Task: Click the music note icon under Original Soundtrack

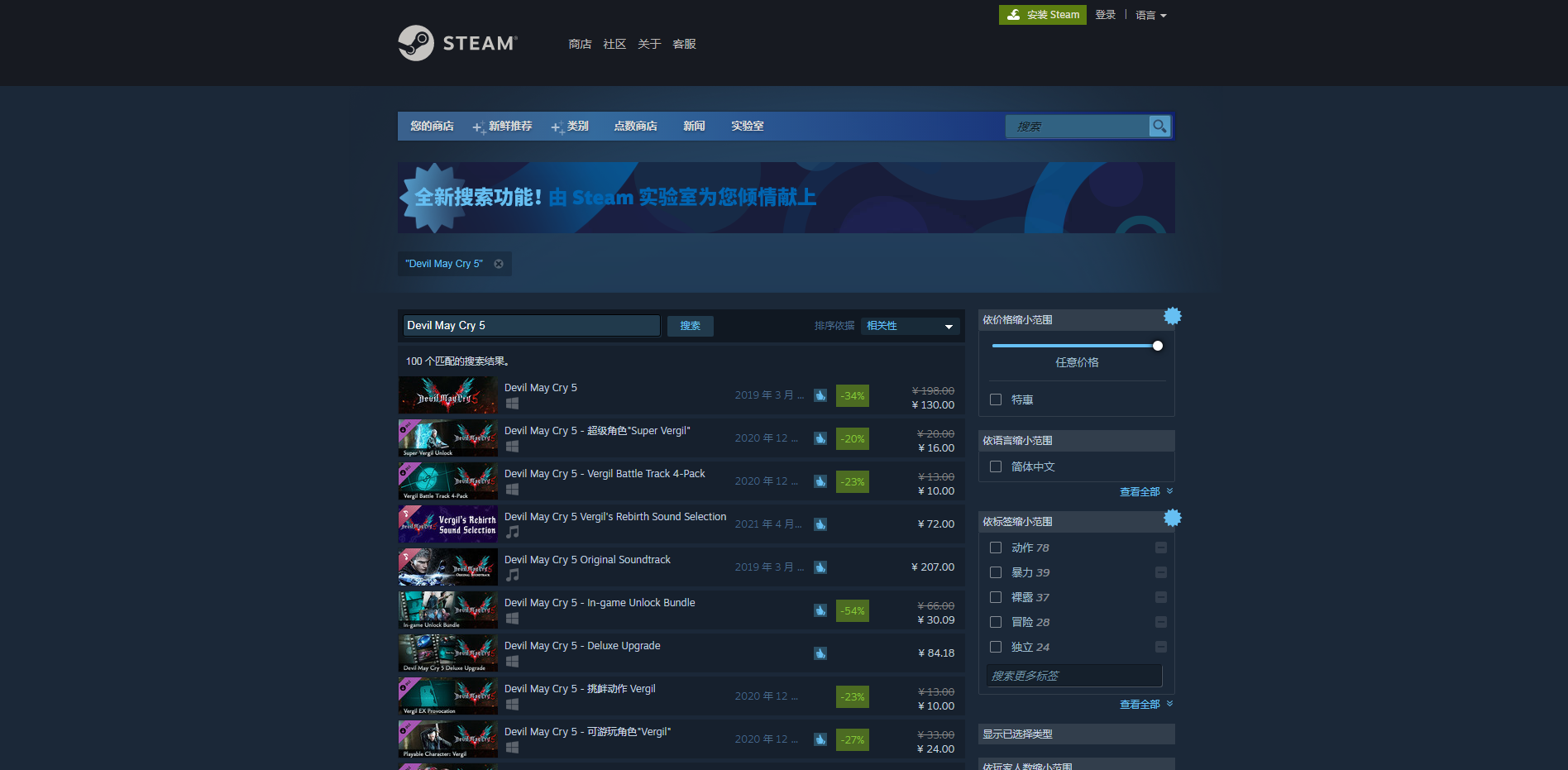Action: (x=513, y=575)
